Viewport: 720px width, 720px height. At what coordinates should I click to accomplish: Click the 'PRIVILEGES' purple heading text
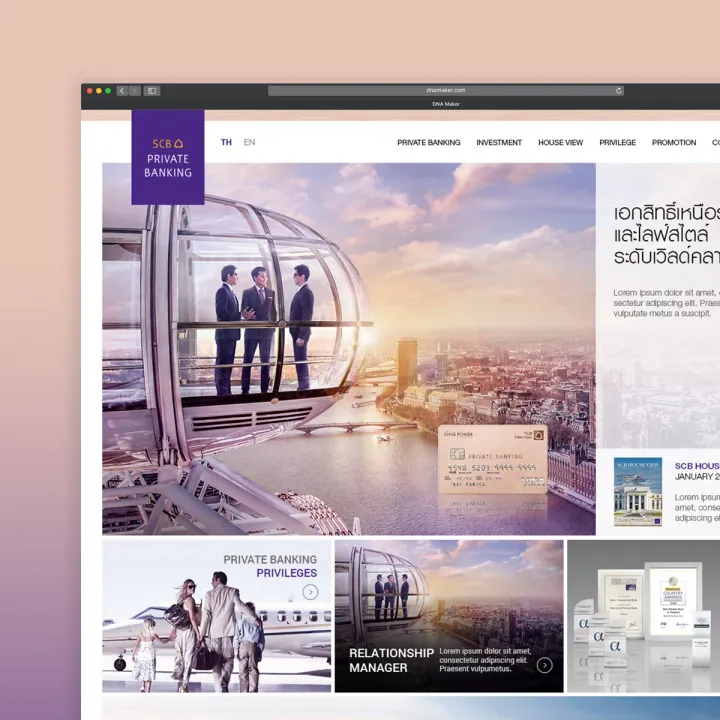click(287, 573)
